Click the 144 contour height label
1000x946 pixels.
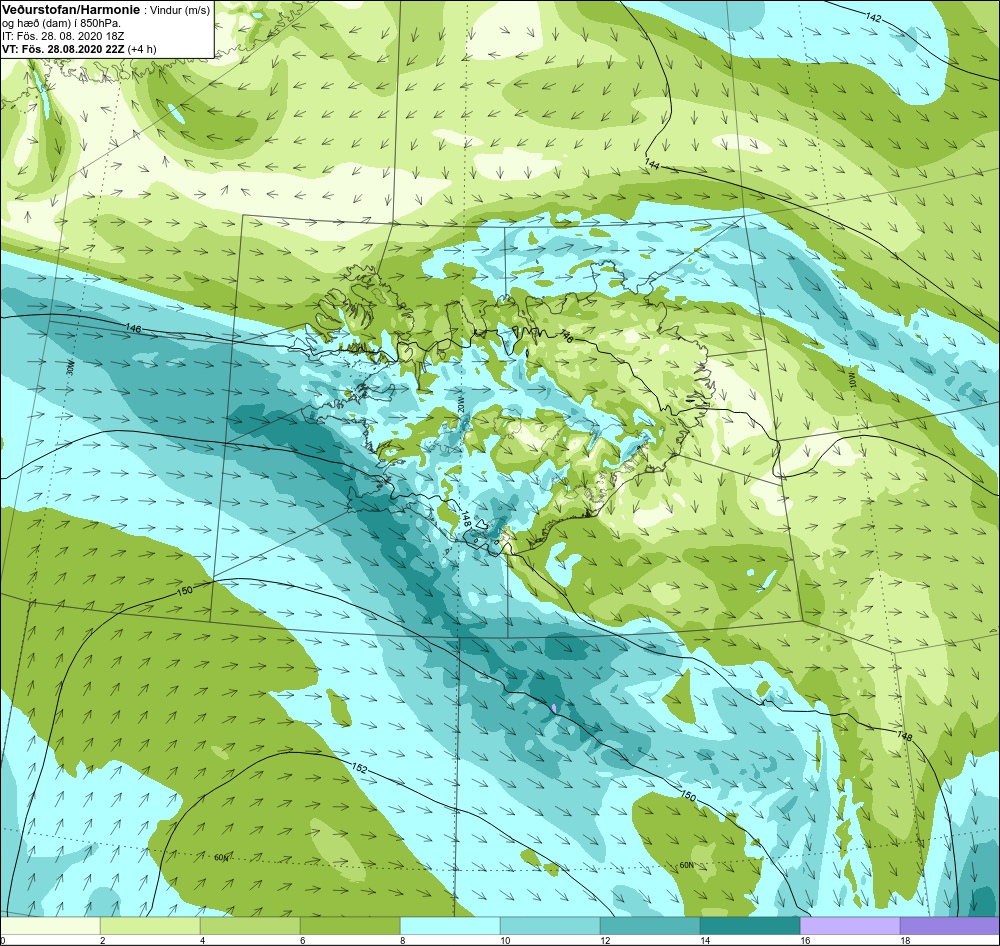click(x=651, y=164)
